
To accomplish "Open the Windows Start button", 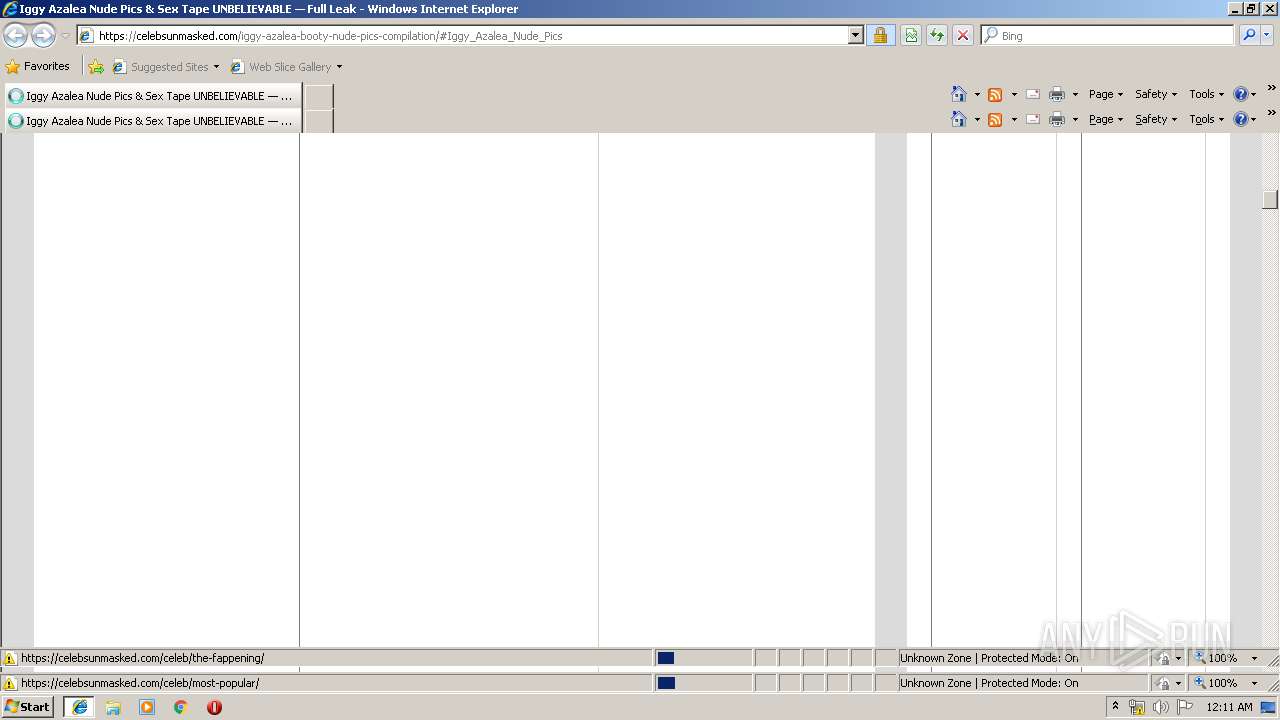I will pyautogui.click(x=28, y=706).
